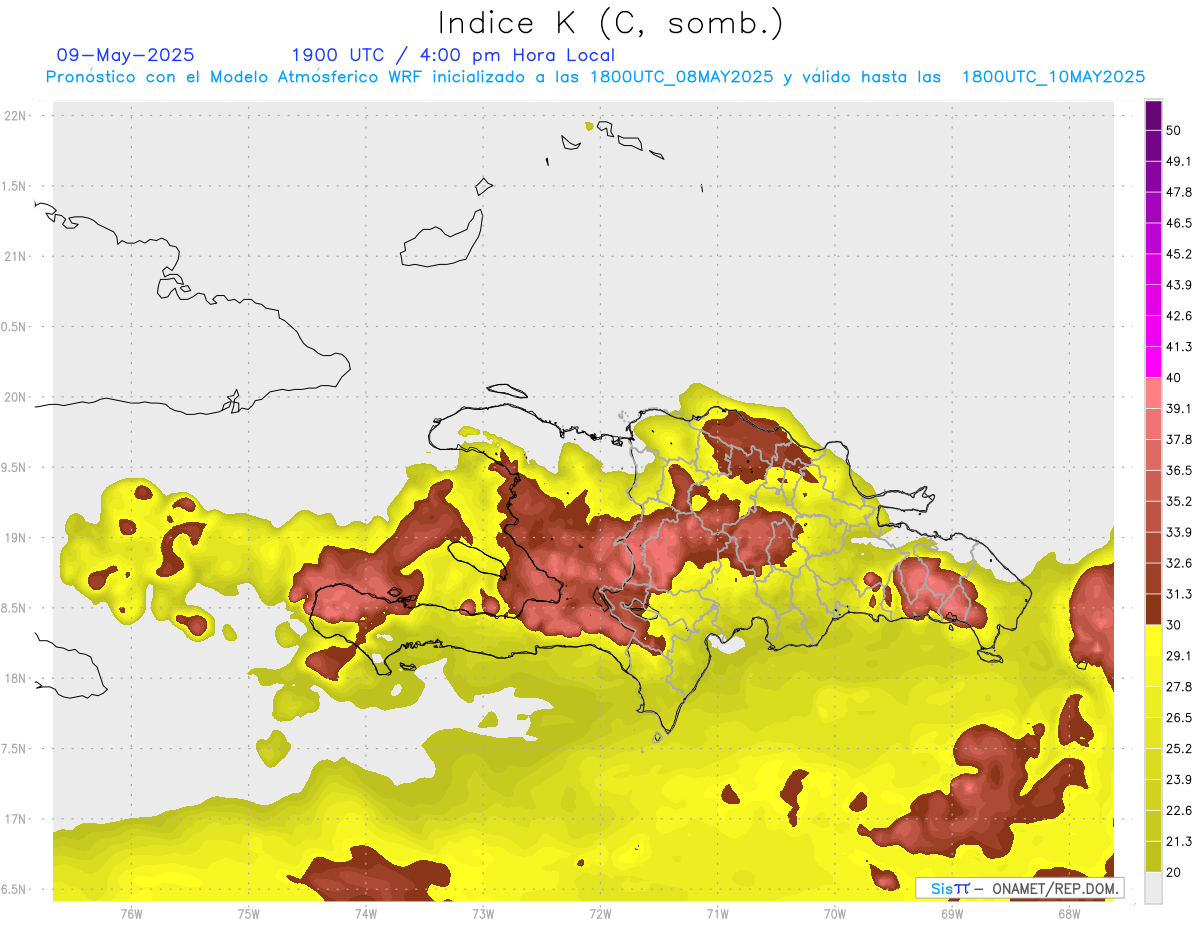Click the colorbar value "46.5"
Viewport: 1200px width, 927px height.
click(x=1179, y=223)
